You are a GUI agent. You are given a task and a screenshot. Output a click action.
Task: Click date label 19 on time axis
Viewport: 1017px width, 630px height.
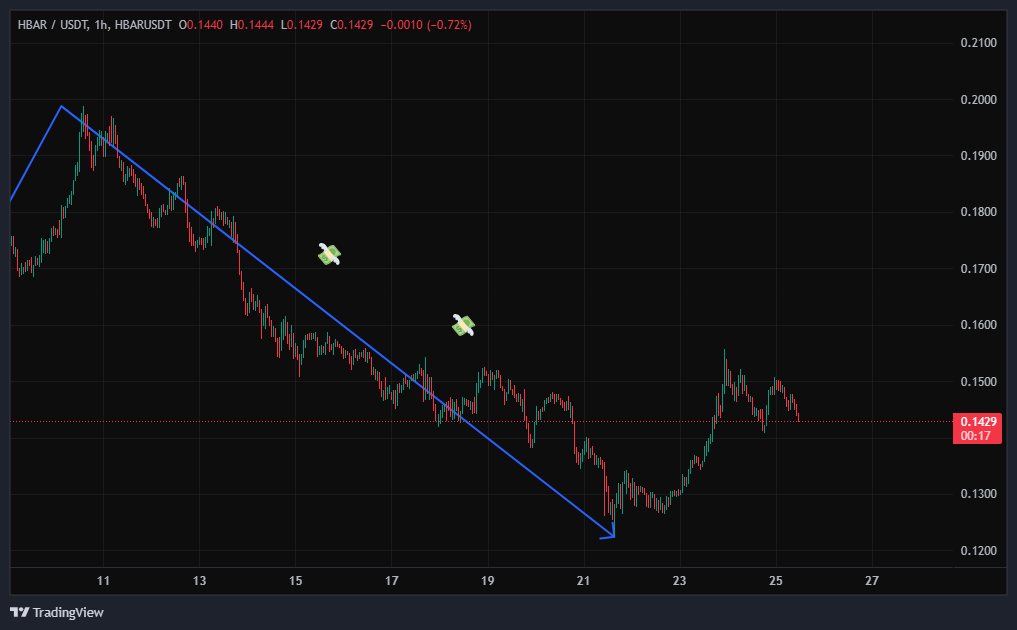pyautogui.click(x=488, y=581)
